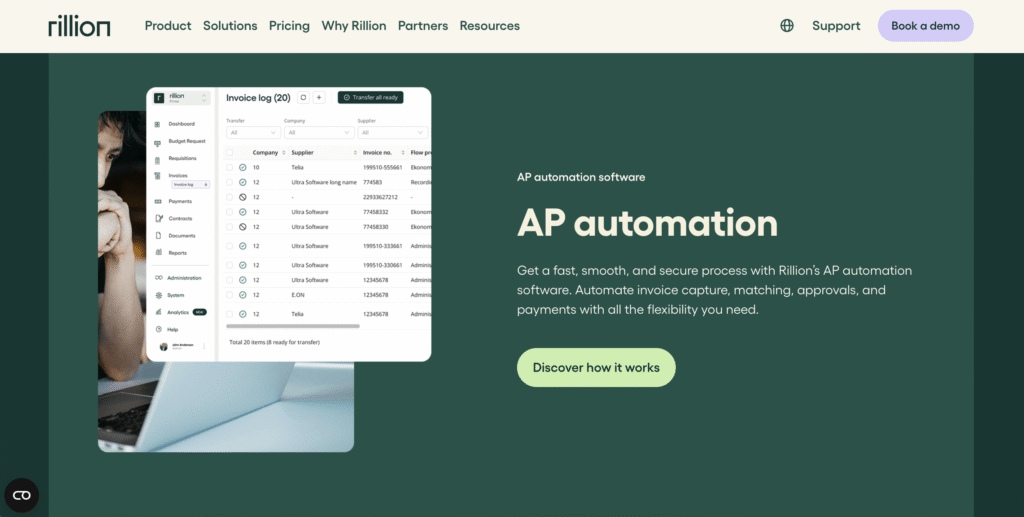1024x517 pixels.
Task: Click the Help icon in sidebar
Action: pyautogui.click(x=157, y=329)
